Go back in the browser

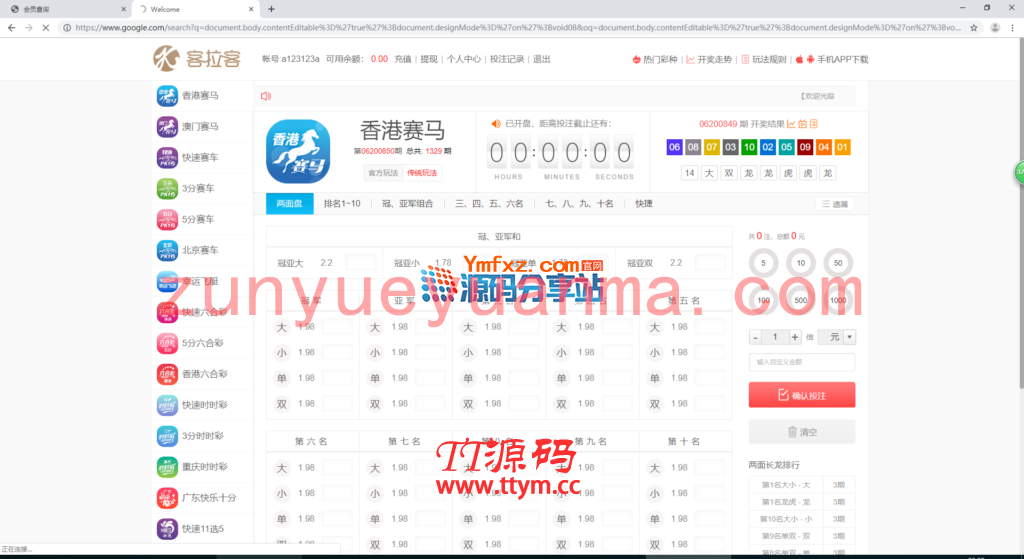pos(12,28)
